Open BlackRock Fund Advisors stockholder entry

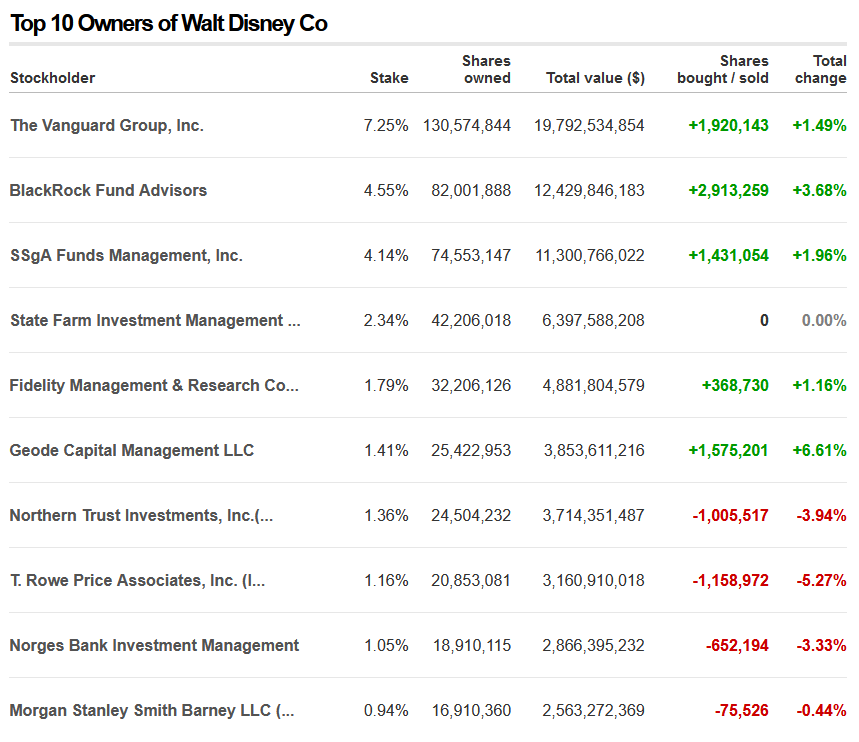108,191
